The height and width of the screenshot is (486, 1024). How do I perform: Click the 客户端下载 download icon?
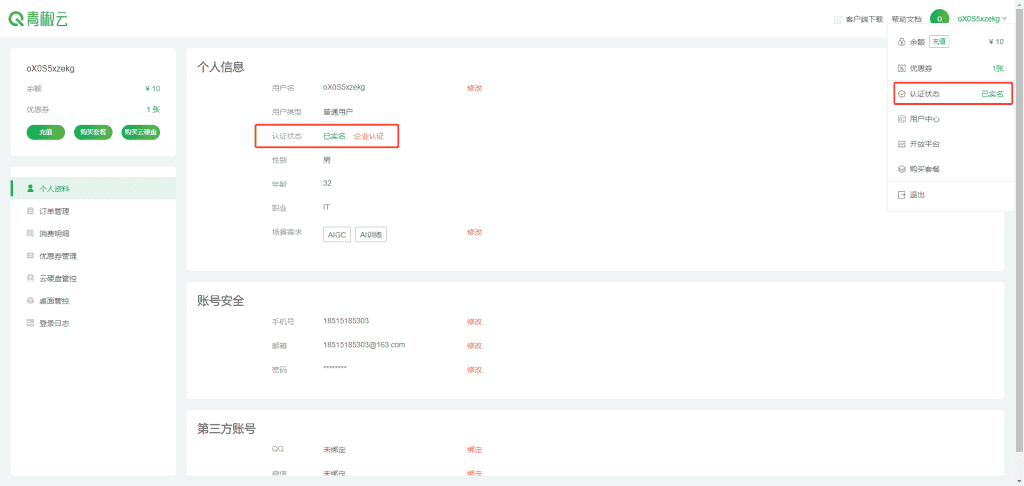837,19
